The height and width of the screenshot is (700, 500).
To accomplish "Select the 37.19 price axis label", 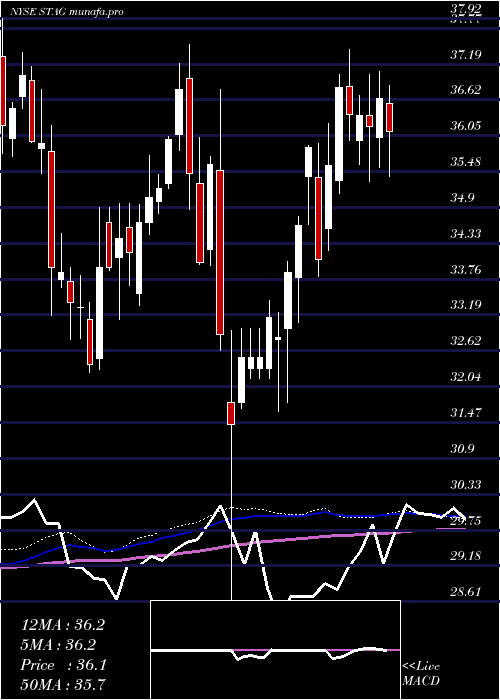I will (x=465, y=55).
